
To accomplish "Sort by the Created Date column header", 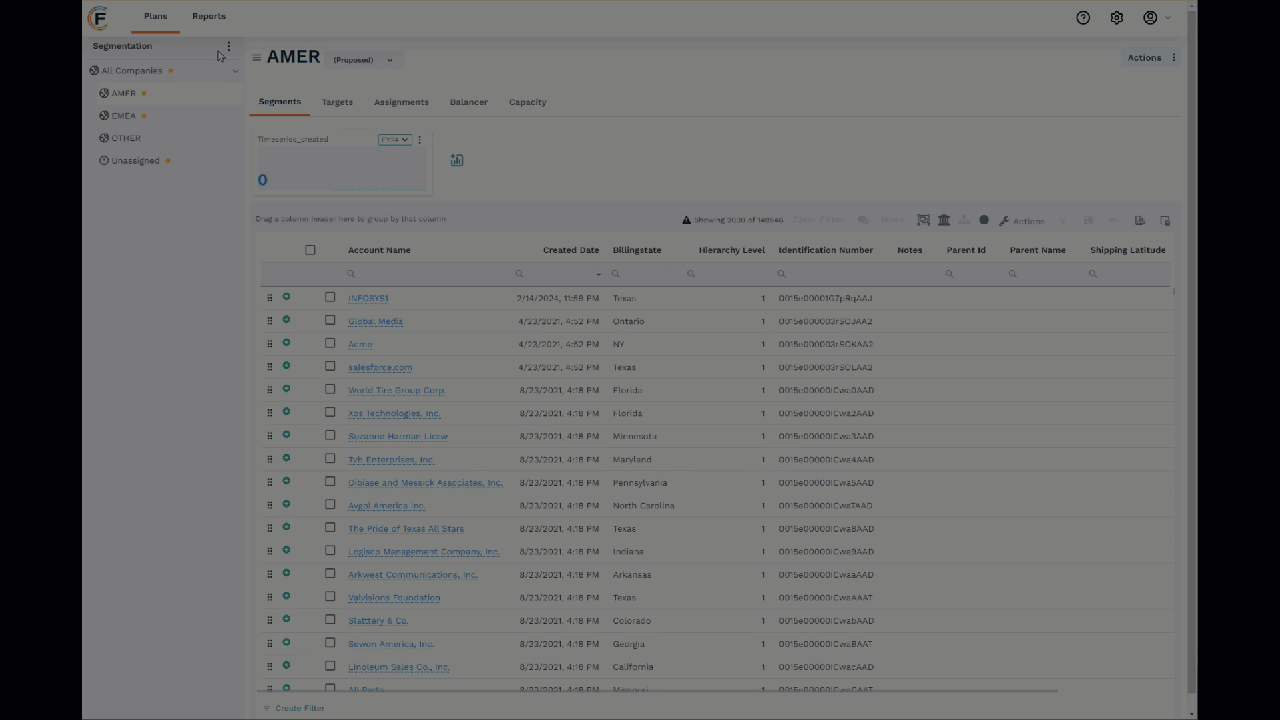I will (571, 250).
